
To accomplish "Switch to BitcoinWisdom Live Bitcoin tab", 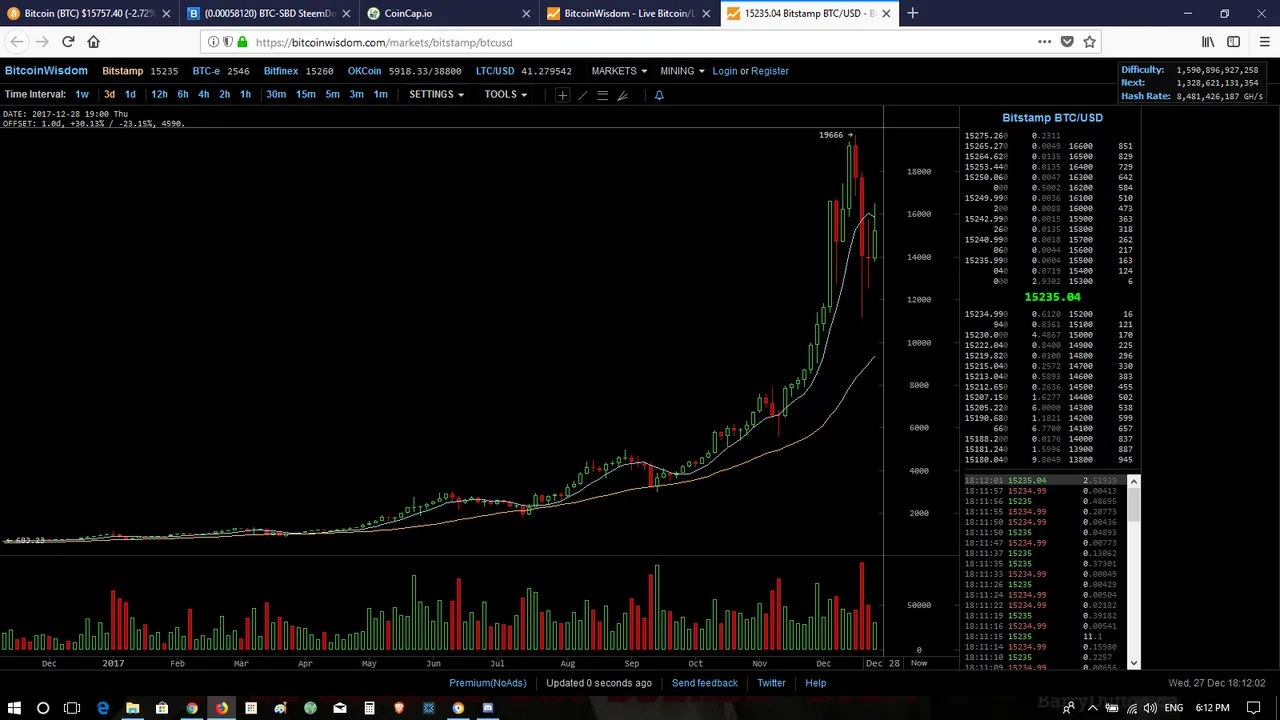I will [628, 13].
